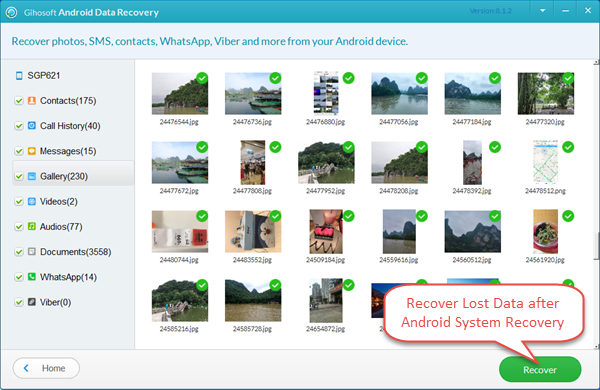Select the 24478512.png map thumbnail
600x390 pixels.
pyautogui.click(x=545, y=163)
